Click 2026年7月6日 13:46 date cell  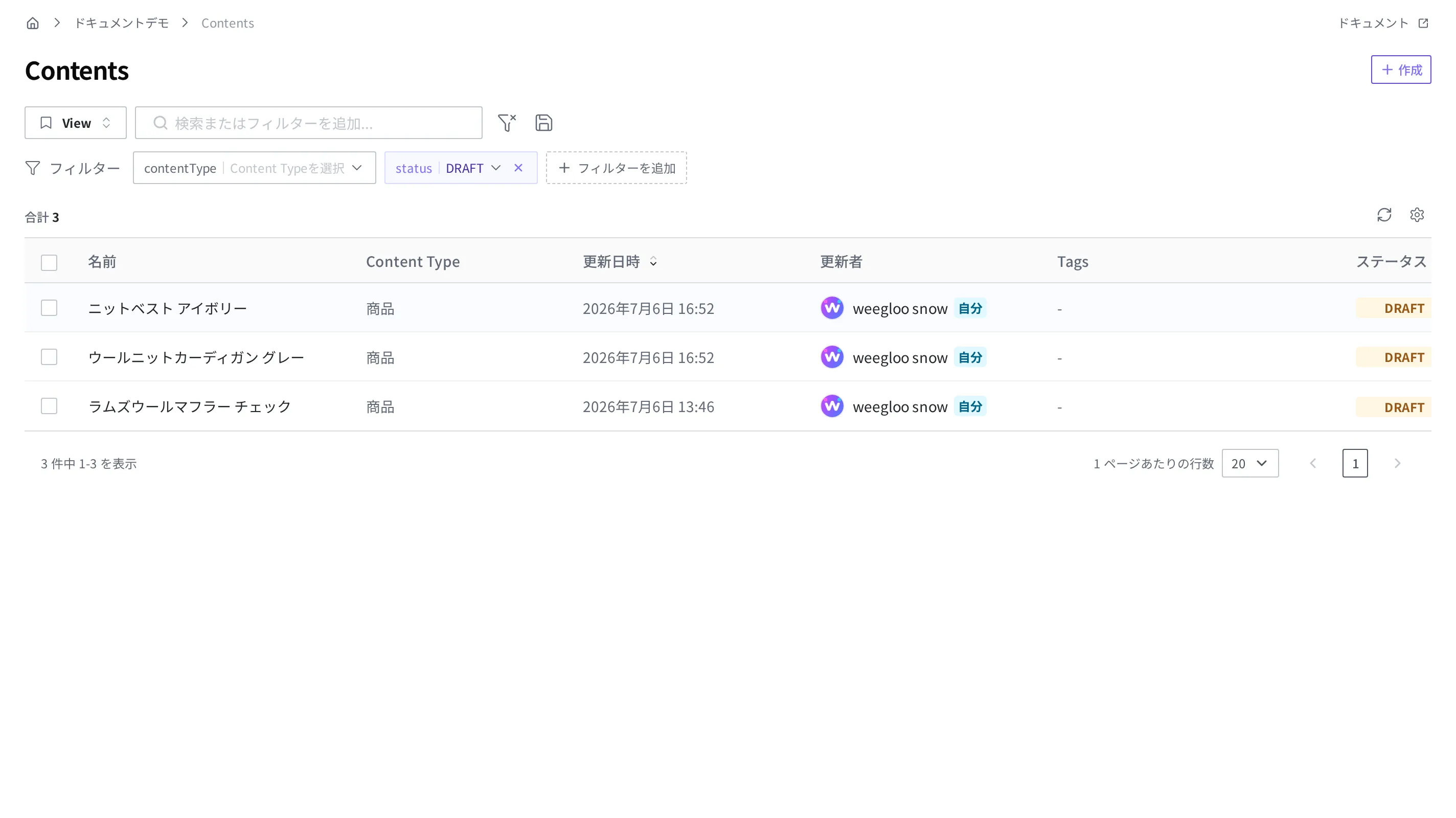click(648, 406)
